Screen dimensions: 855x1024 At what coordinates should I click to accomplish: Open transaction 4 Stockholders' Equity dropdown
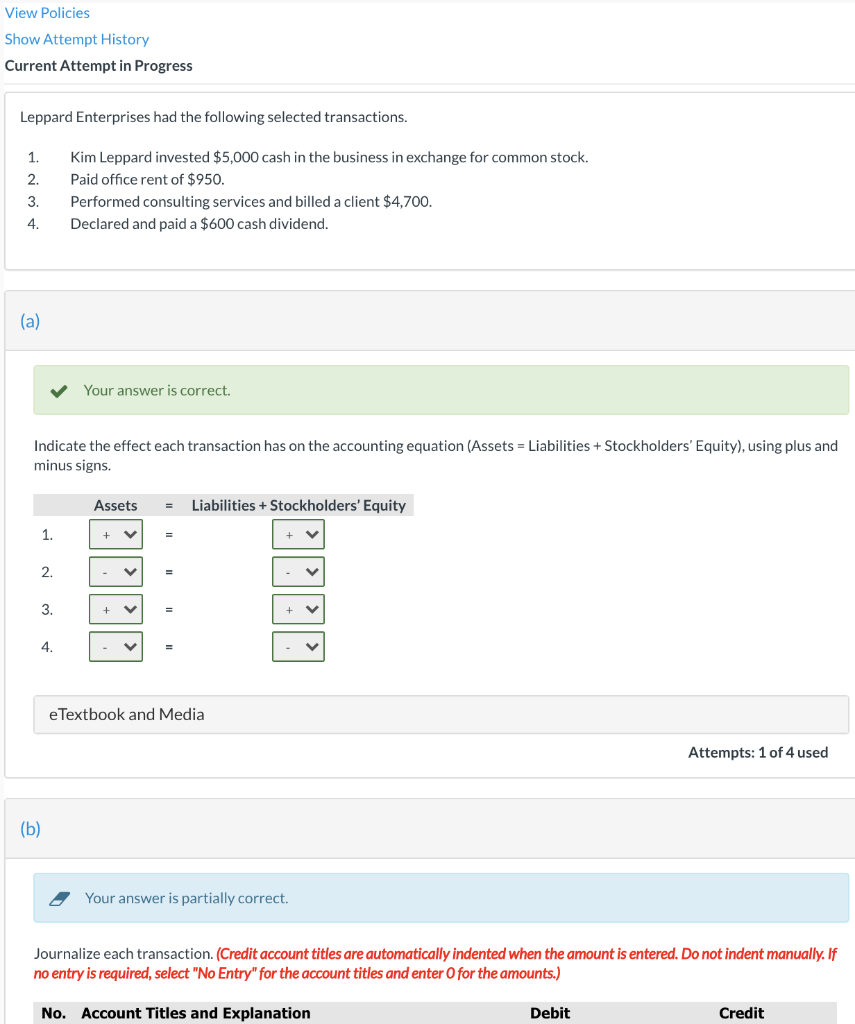298,646
